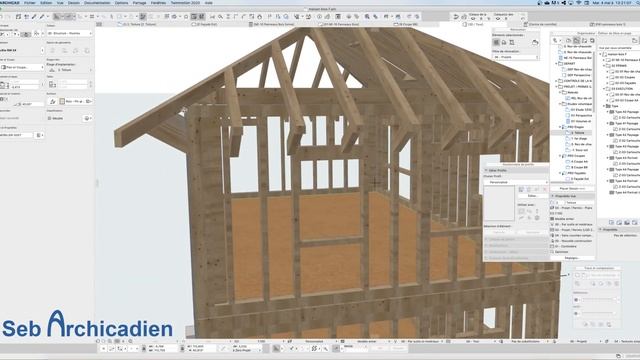
Task: Open the Fichier menu
Action: click(x=30, y=2)
